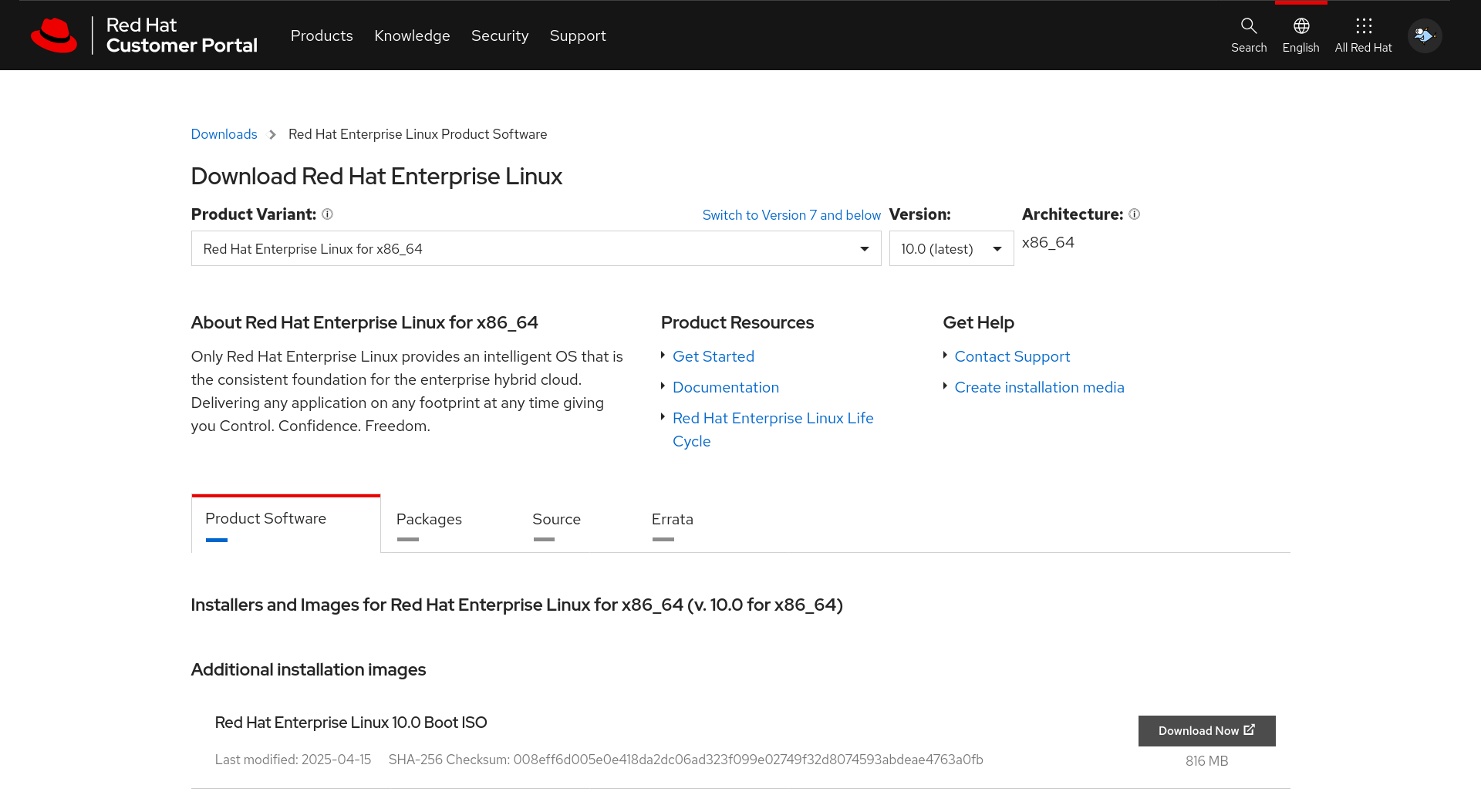
Task: Click the Product Variant info icon
Action: (x=327, y=214)
